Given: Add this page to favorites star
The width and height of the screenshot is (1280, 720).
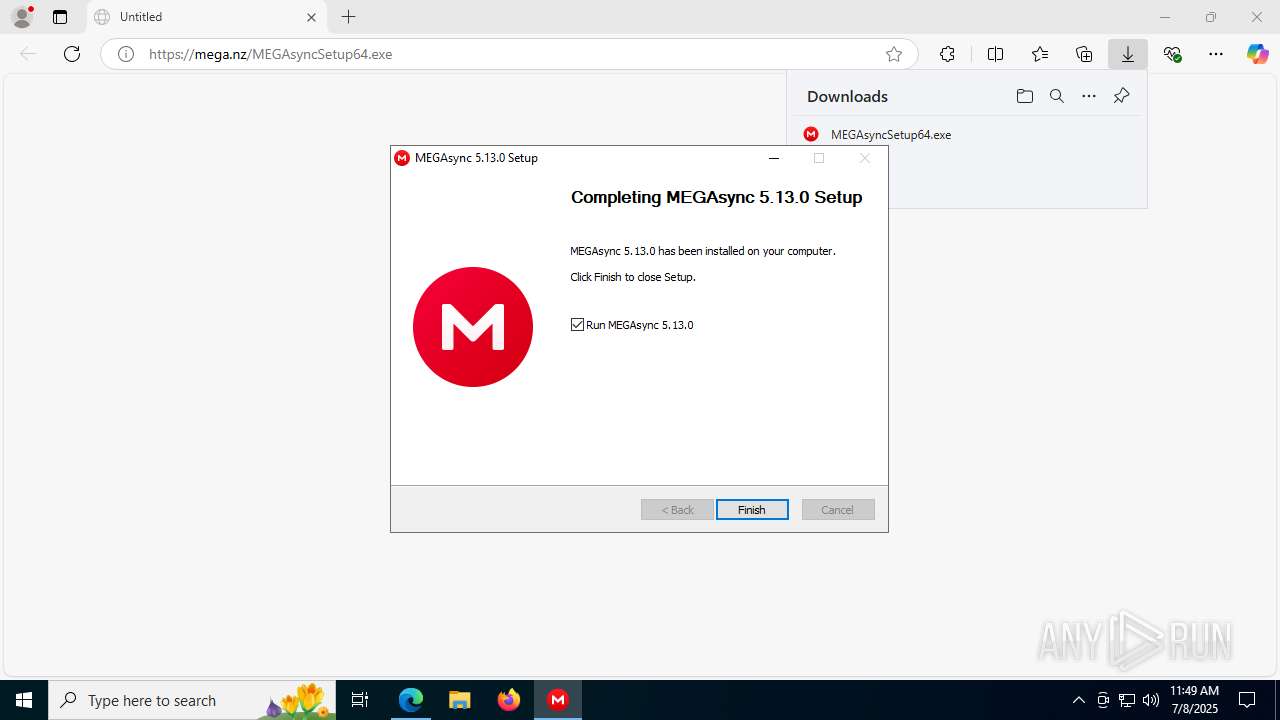Looking at the screenshot, I should point(894,54).
